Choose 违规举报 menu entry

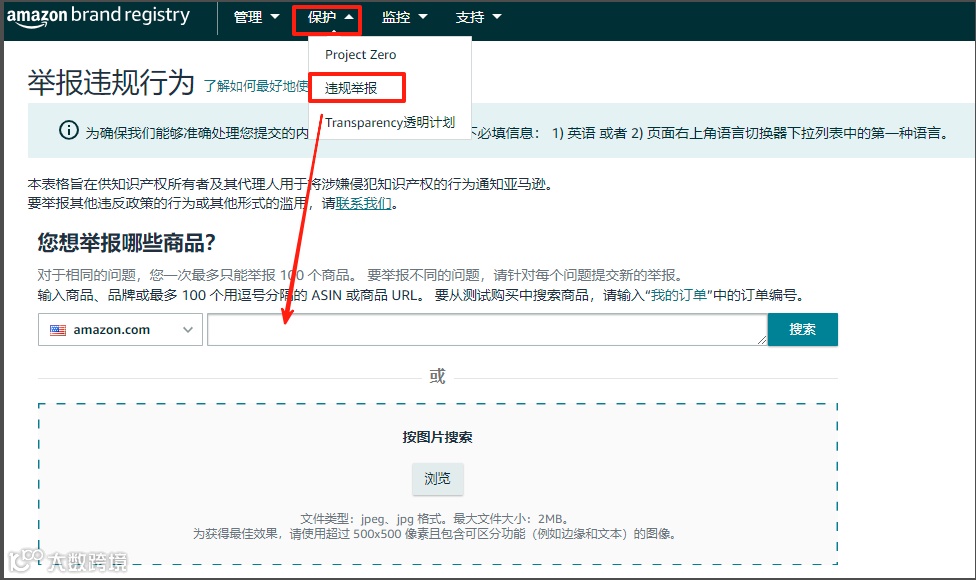pyautogui.click(x=351, y=88)
